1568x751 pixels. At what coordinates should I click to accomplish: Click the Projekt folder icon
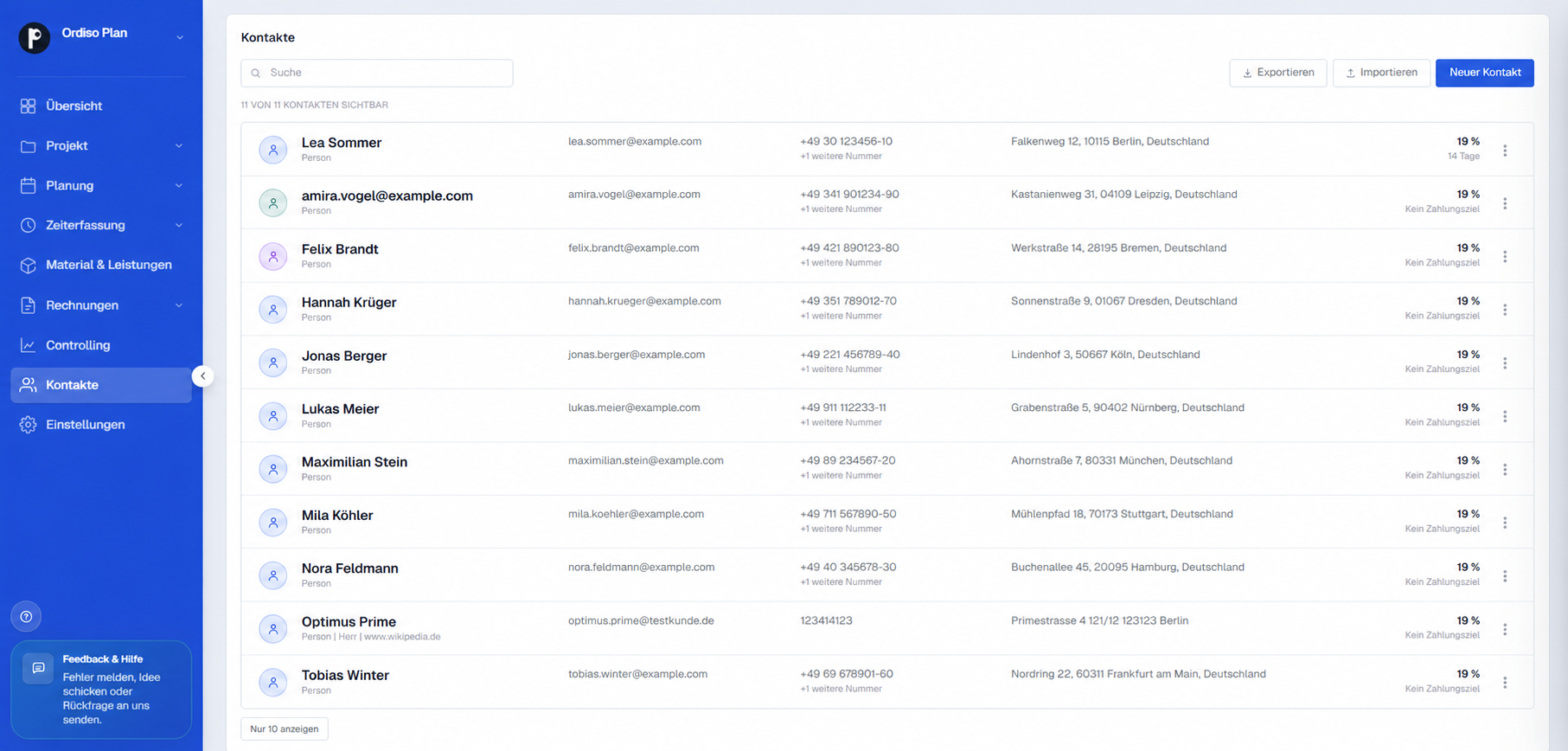pyautogui.click(x=28, y=145)
